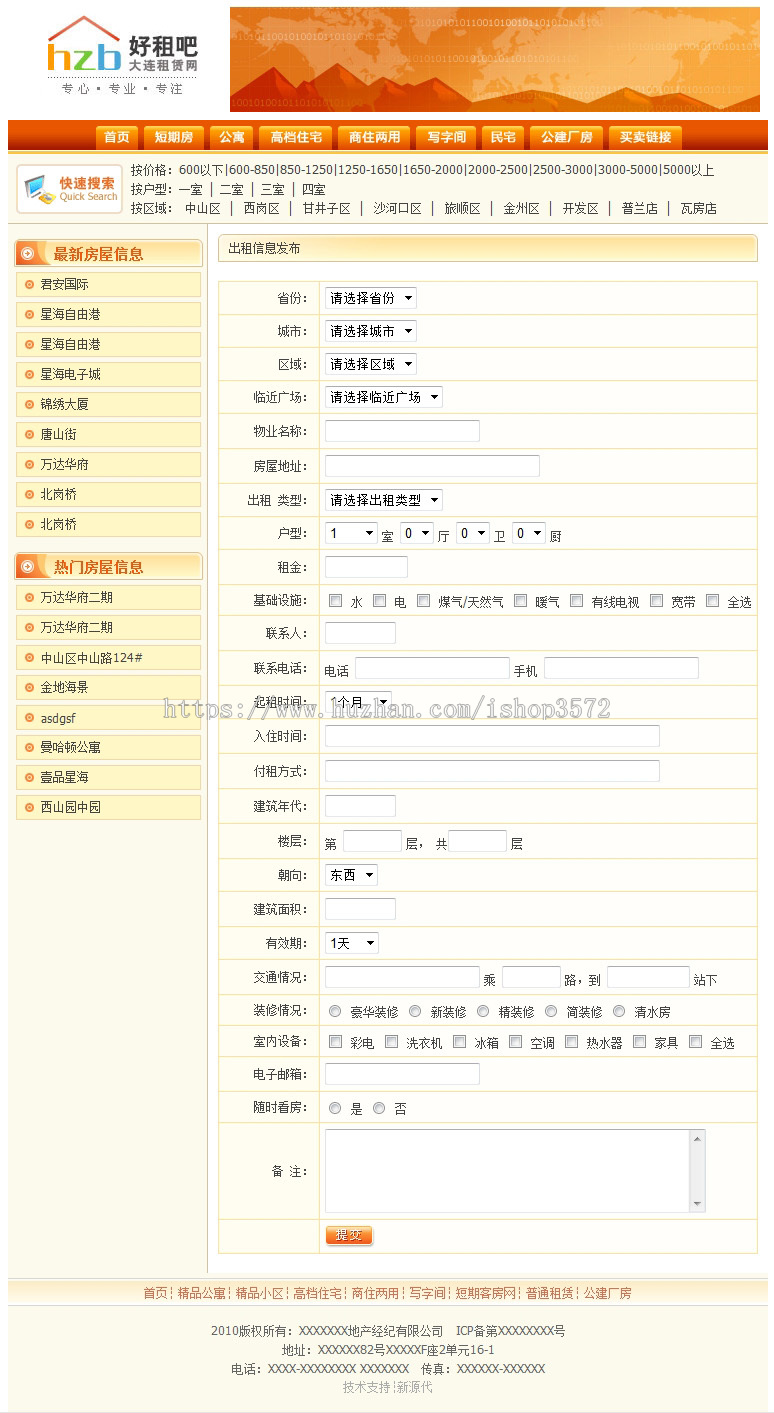Open the 请选择城市 dropdown
This screenshot has width=774, height=1413.
(370, 331)
